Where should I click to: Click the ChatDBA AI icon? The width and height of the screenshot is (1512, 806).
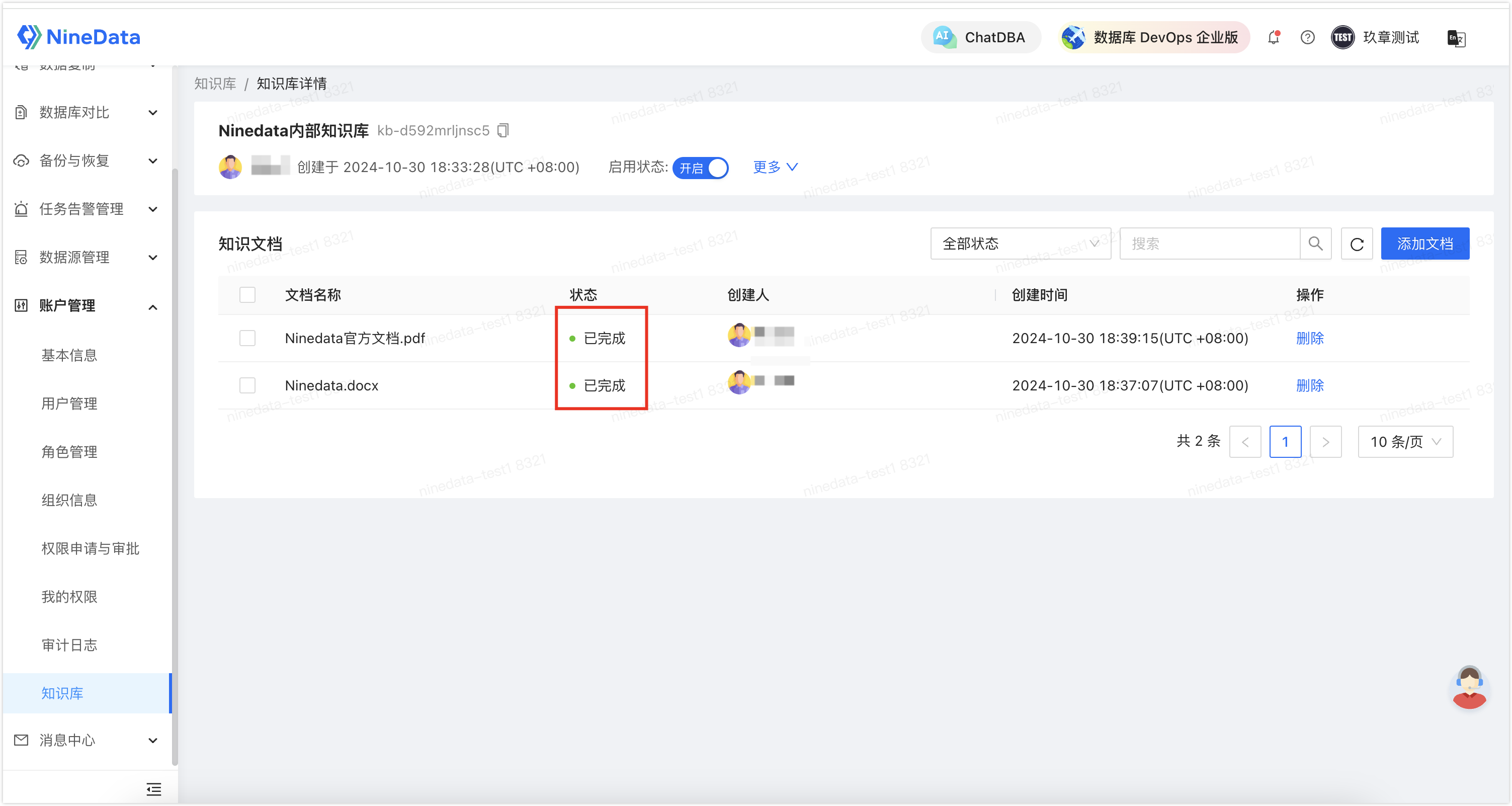click(x=944, y=37)
